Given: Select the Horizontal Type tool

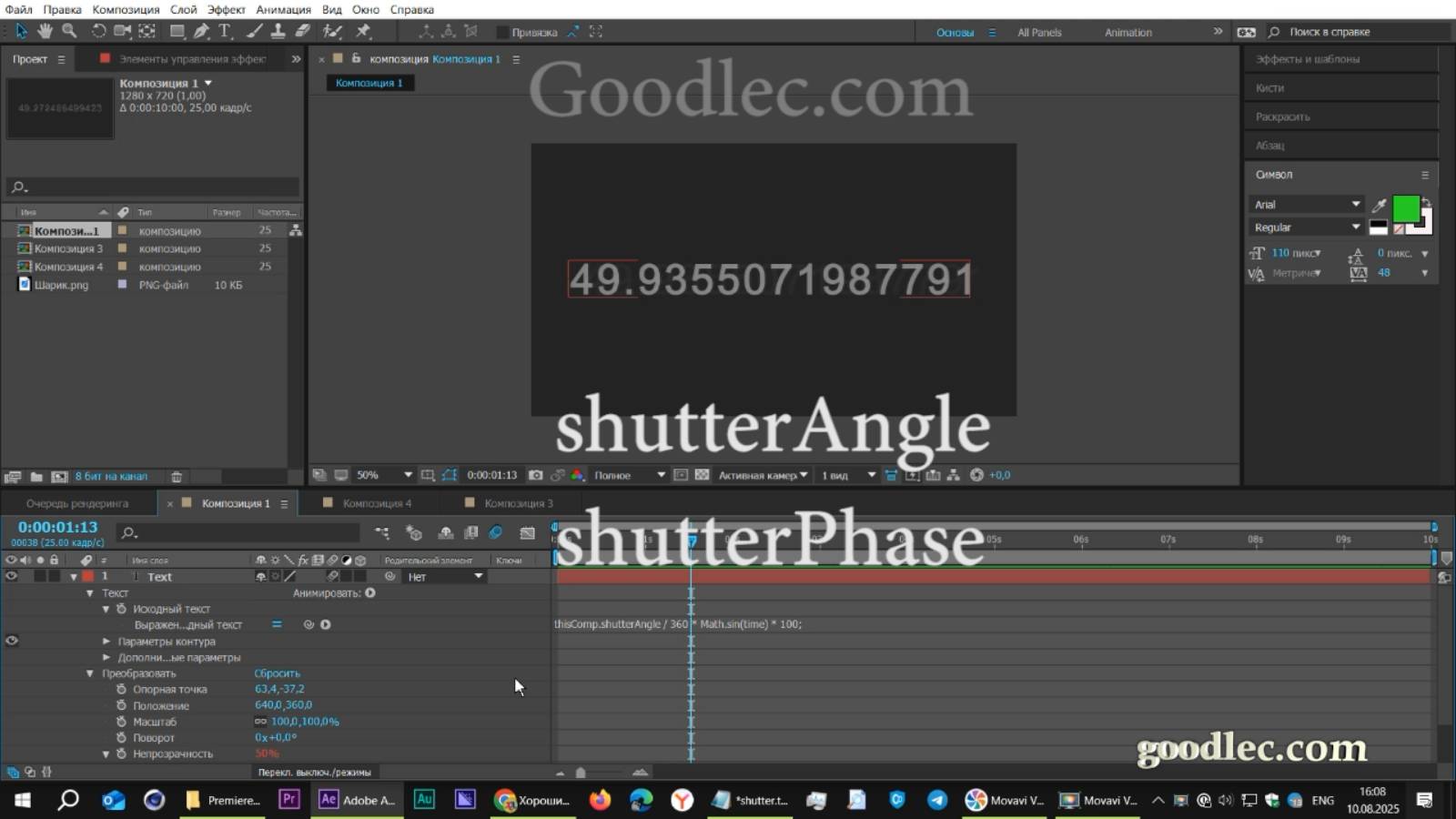Looking at the screenshot, I should [224, 31].
